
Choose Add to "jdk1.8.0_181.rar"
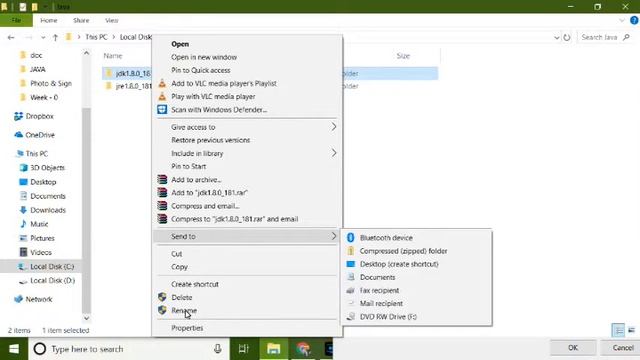point(209,193)
